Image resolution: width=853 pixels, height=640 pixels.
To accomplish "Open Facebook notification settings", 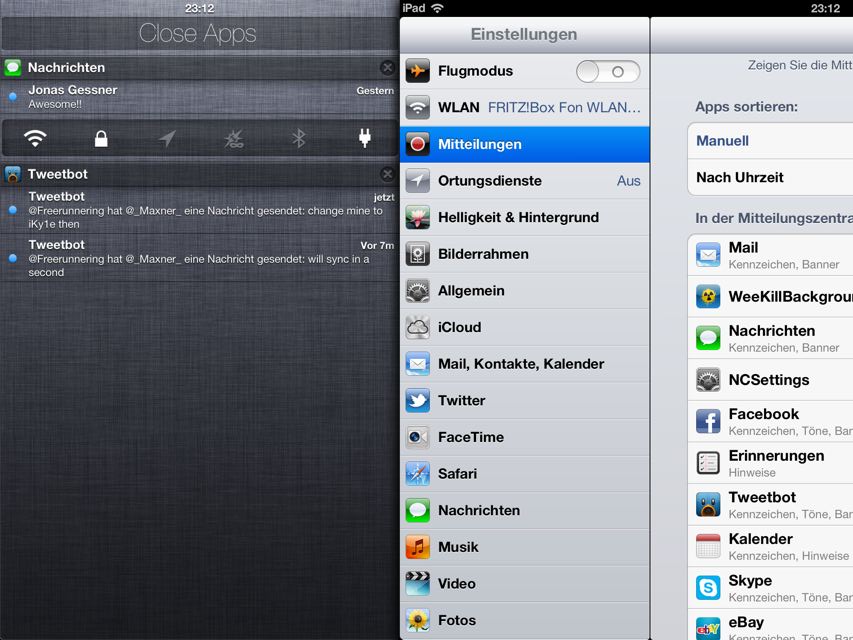I will point(770,421).
